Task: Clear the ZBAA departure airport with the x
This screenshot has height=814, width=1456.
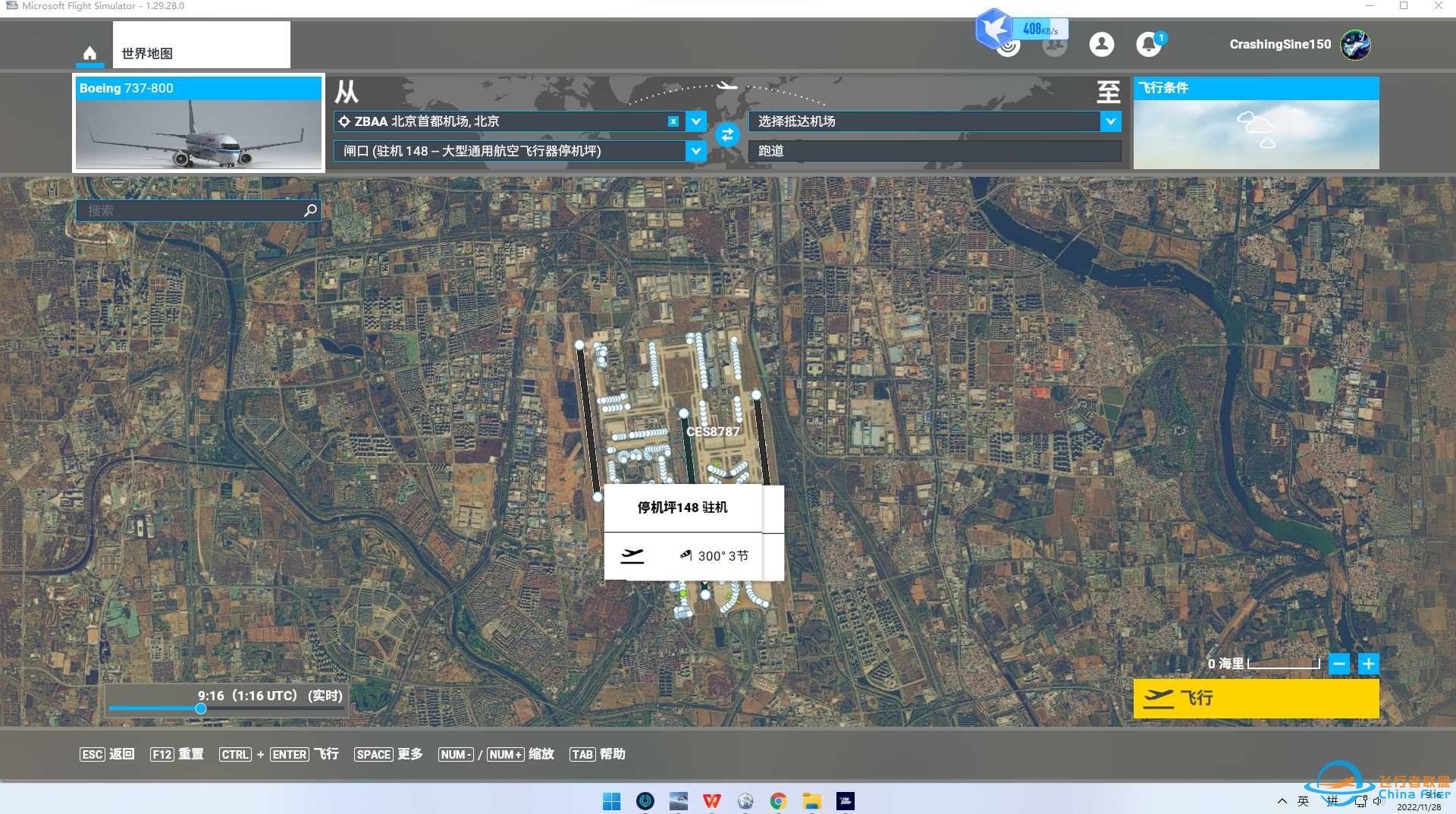Action: (x=673, y=121)
